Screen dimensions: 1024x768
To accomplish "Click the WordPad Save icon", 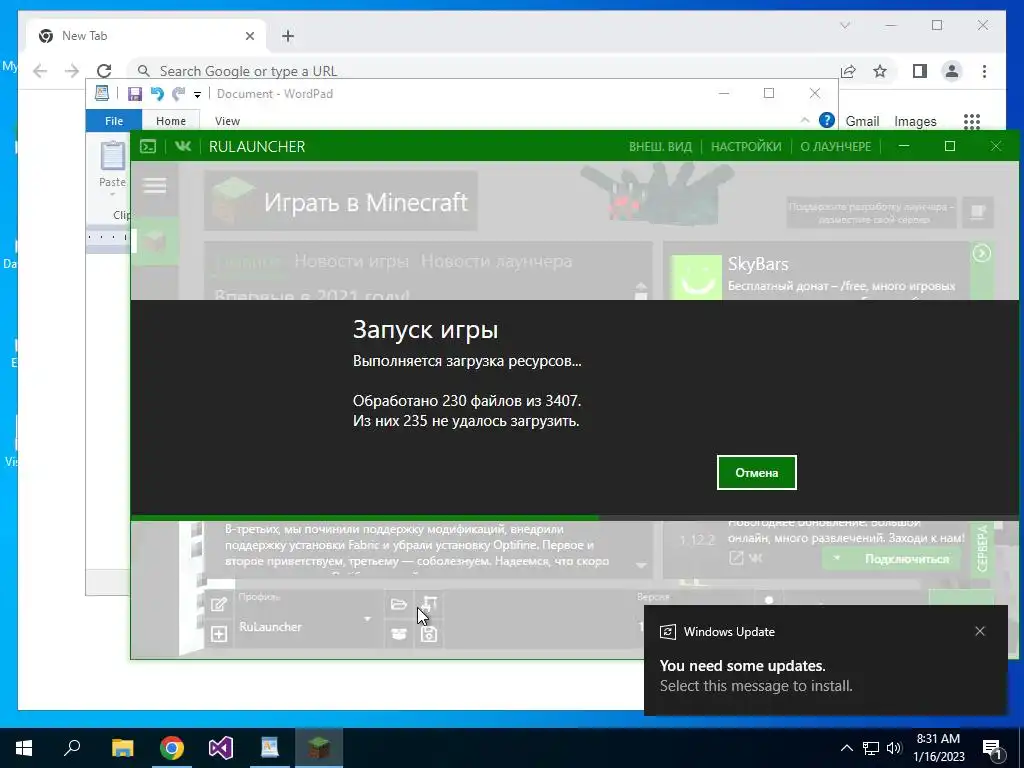I will [135, 94].
